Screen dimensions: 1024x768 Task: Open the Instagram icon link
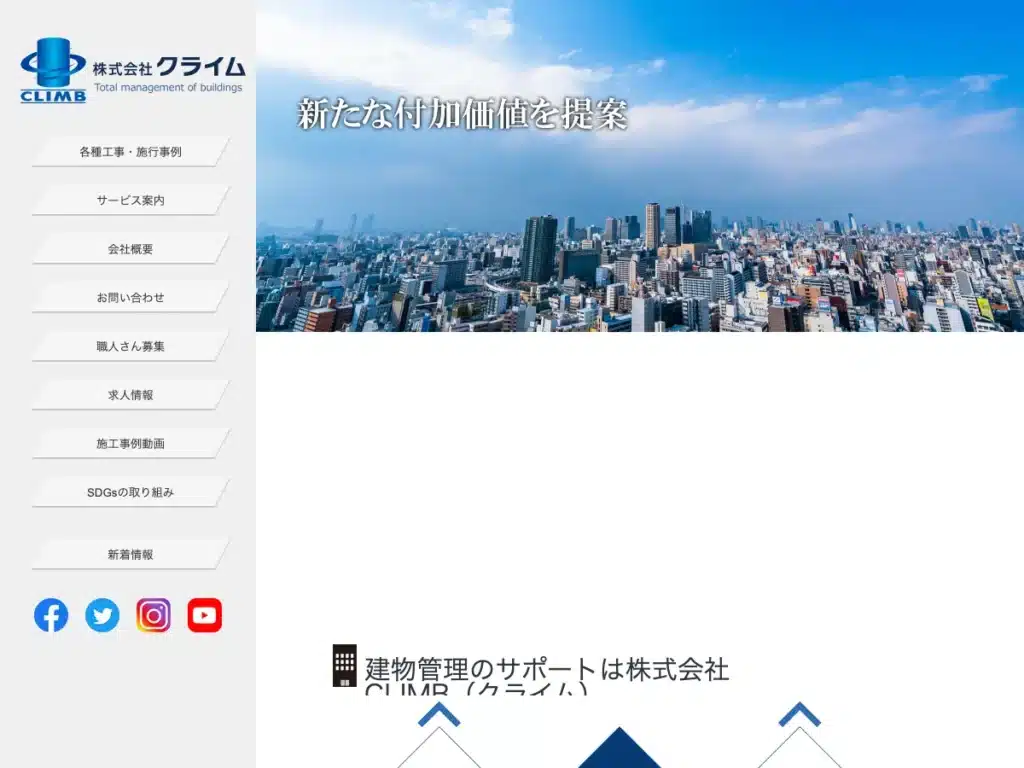(153, 615)
